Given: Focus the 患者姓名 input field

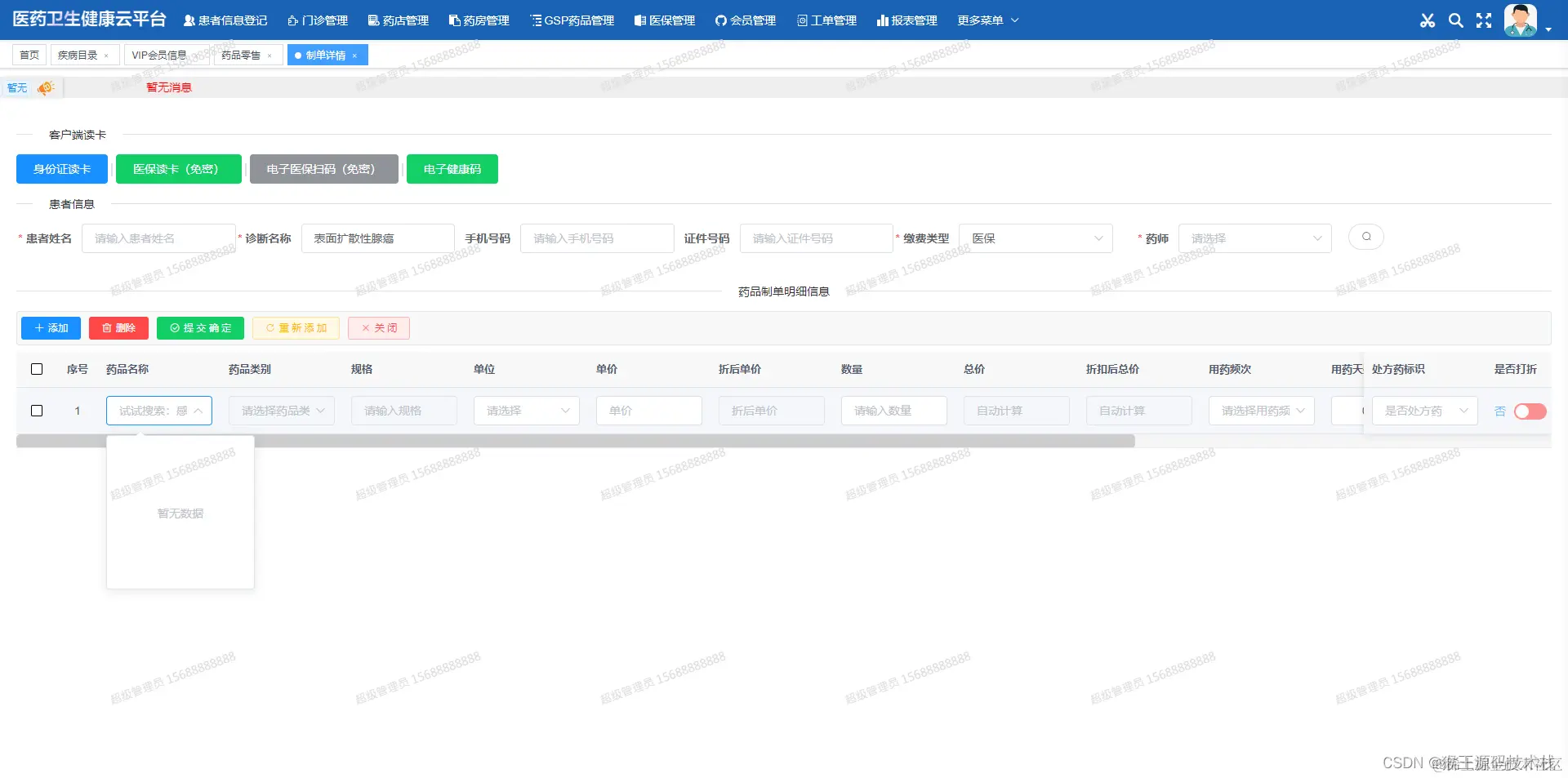Looking at the screenshot, I should pyautogui.click(x=158, y=238).
